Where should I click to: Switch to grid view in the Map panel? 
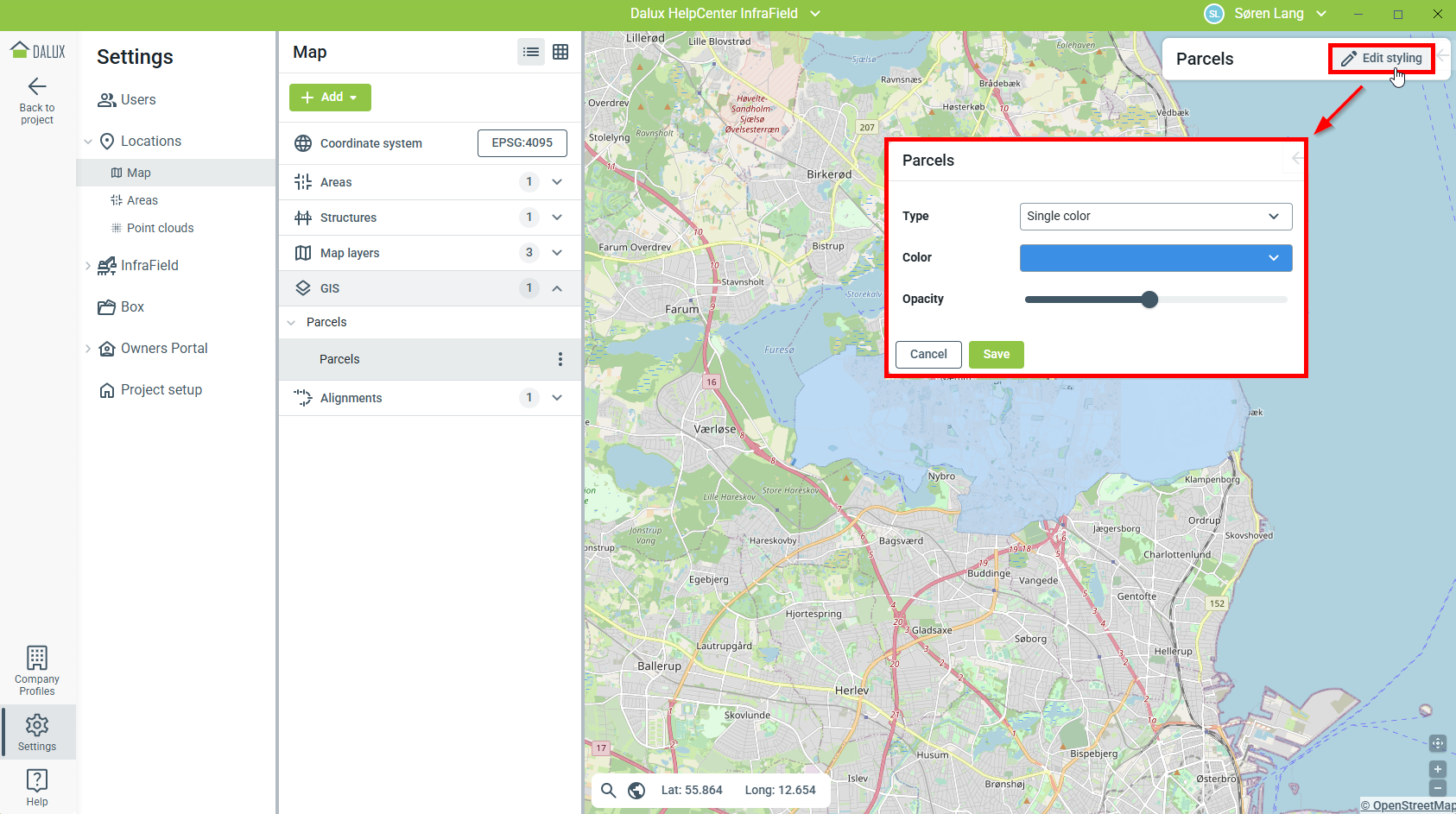click(560, 52)
